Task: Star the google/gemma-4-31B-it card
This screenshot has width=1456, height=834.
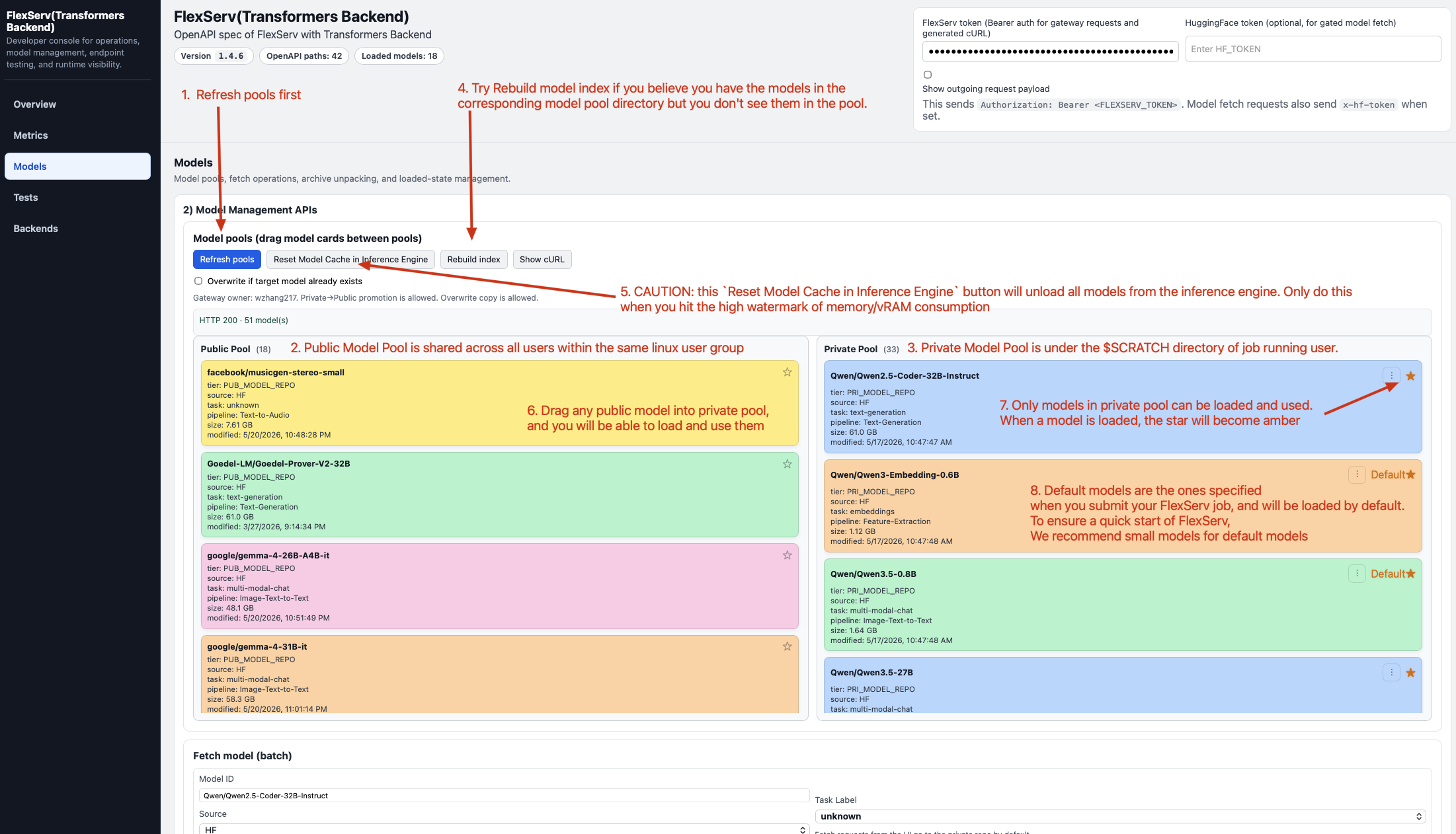Action: click(x=787, y=646)
